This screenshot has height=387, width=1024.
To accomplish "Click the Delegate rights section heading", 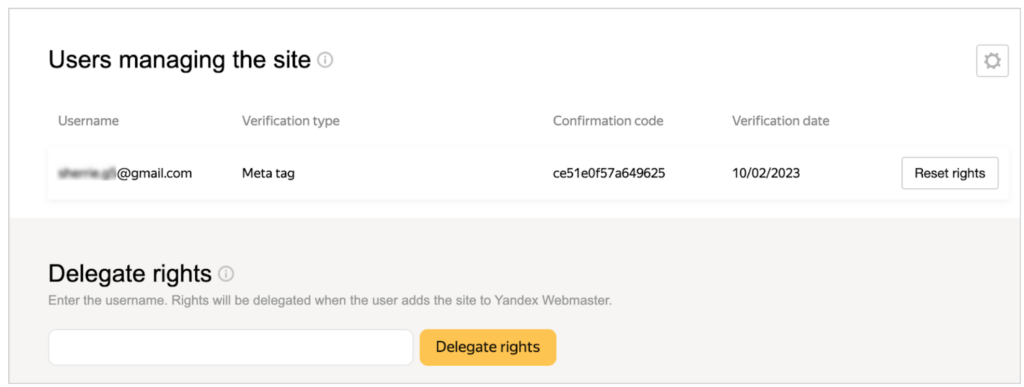I will pos(130,274).
